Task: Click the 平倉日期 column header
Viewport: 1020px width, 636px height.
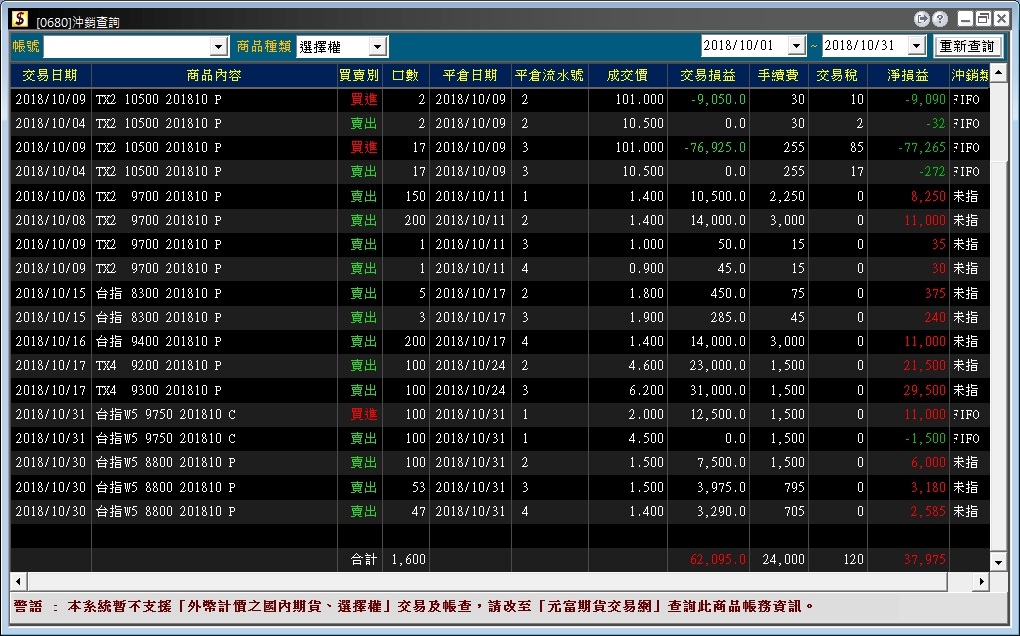Action: point(470,75)
